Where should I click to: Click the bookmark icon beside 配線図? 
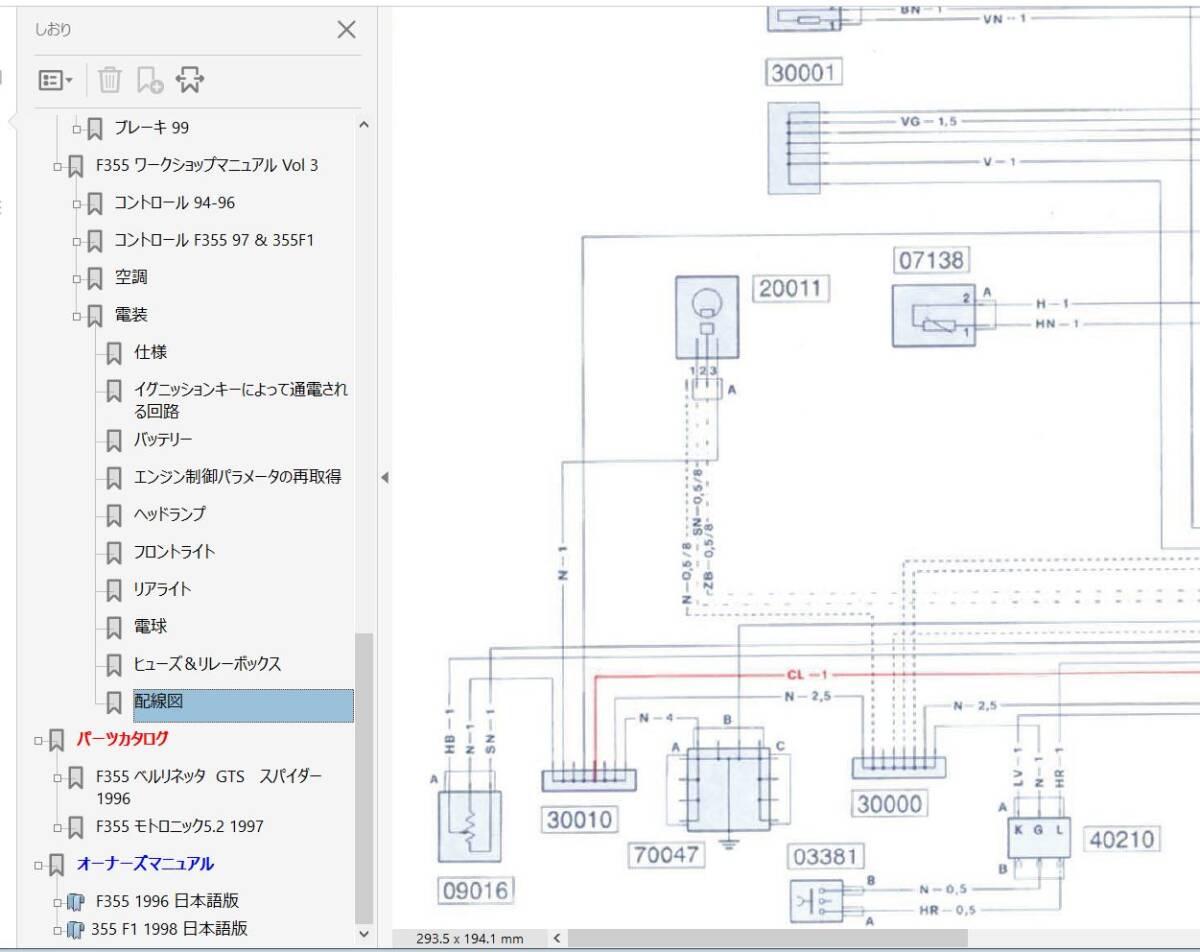(x=114, y=702)
